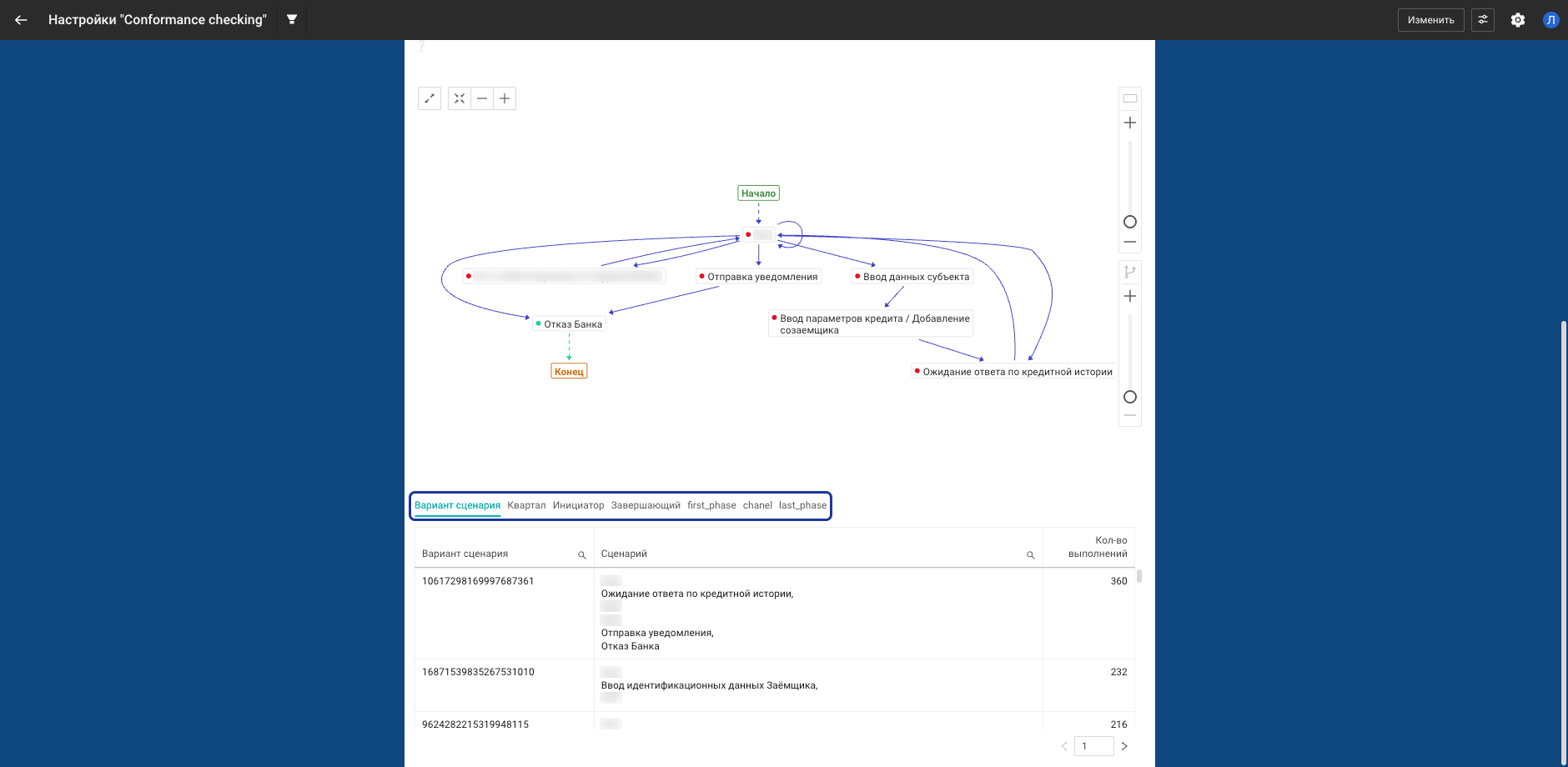Zoom out graph using minus button

tap(482, 98)
